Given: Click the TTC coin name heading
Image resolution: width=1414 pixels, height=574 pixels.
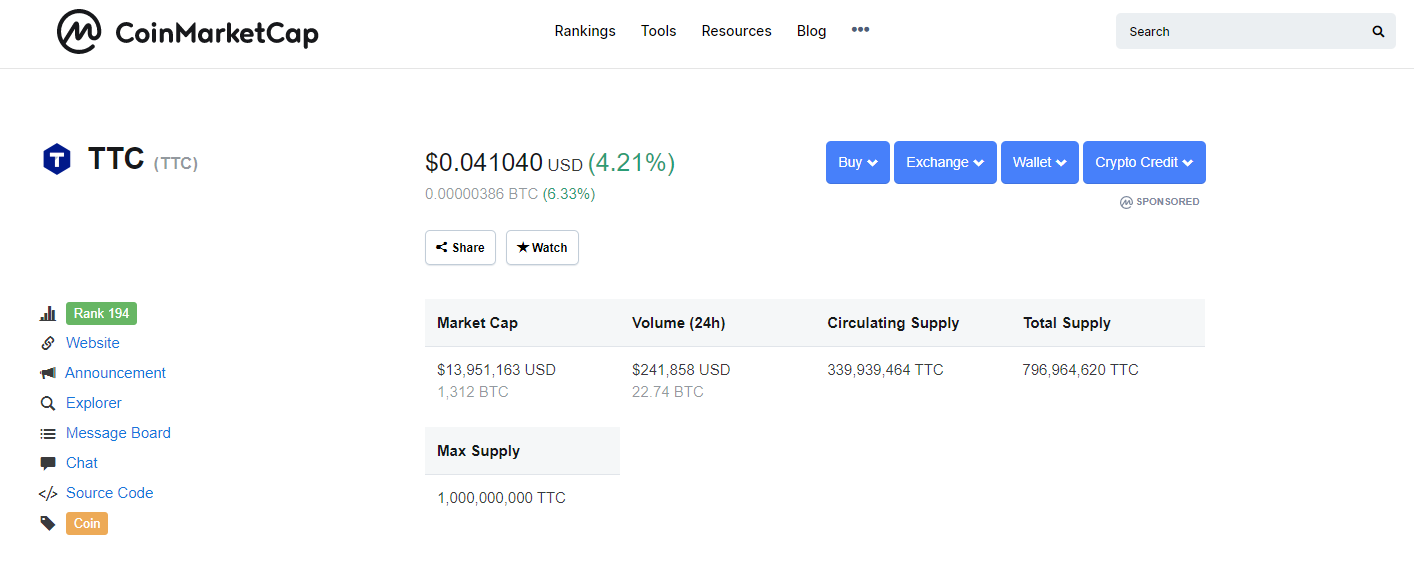Looking at the screenshot, I should (116, 159).
